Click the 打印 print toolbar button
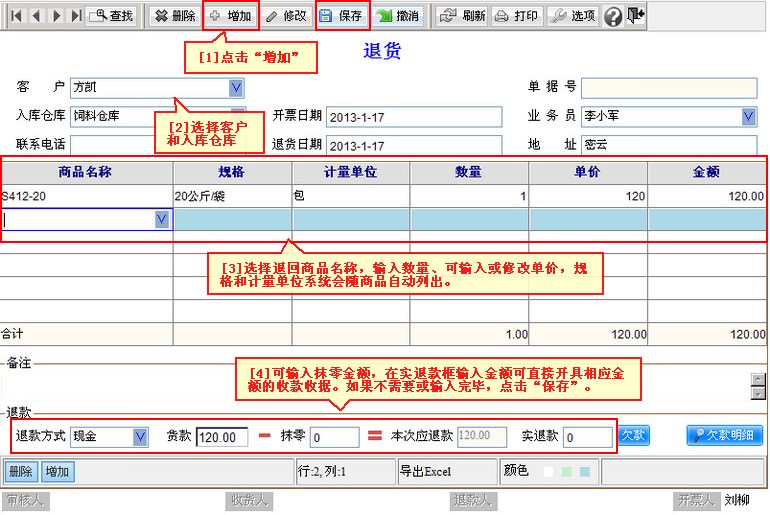Viewport: 770px width, 515px height. pos(517,16)
